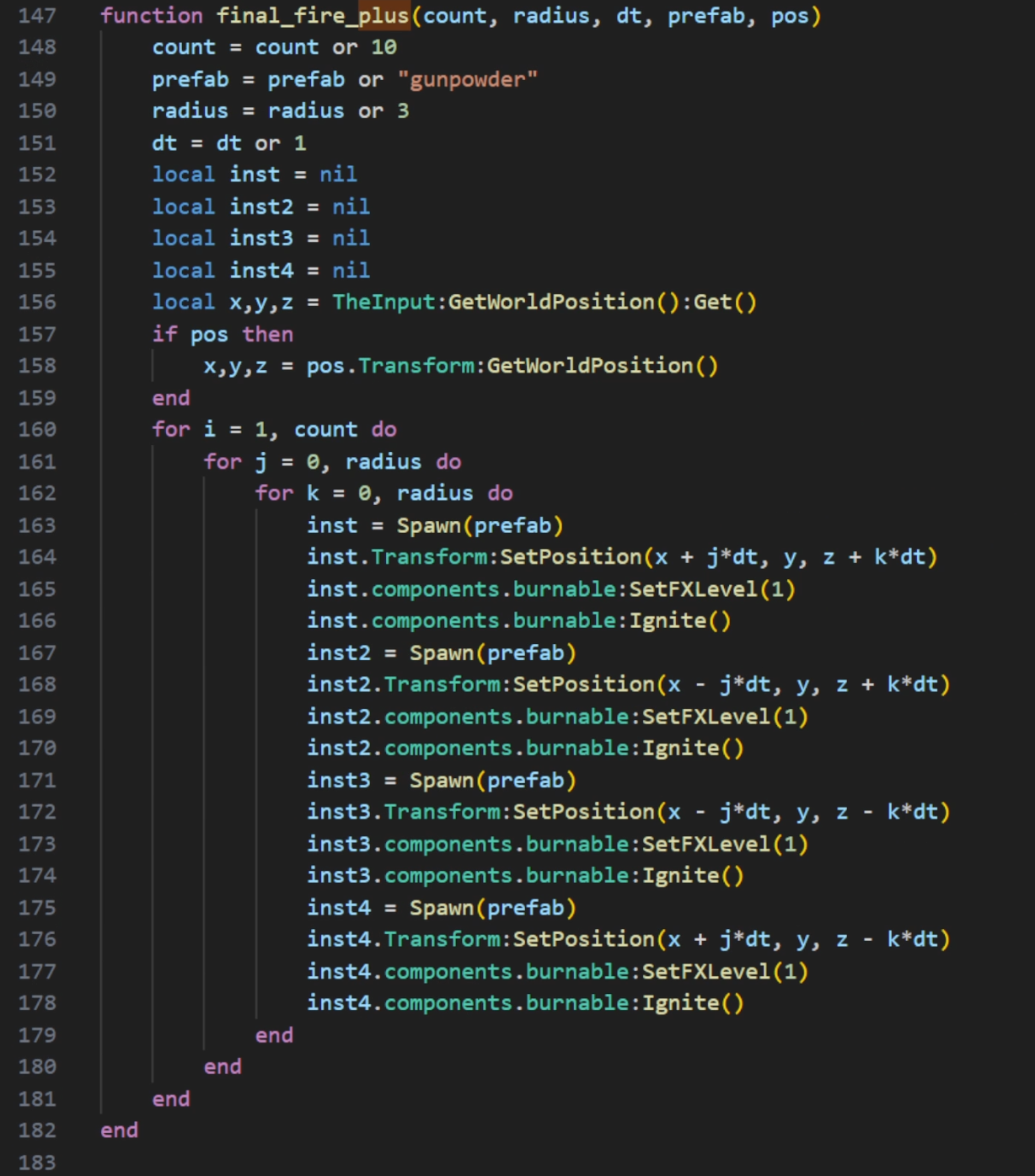
Task: Click 'inst = Spawn(prefab)' on line 163
Action: [435, 526]
